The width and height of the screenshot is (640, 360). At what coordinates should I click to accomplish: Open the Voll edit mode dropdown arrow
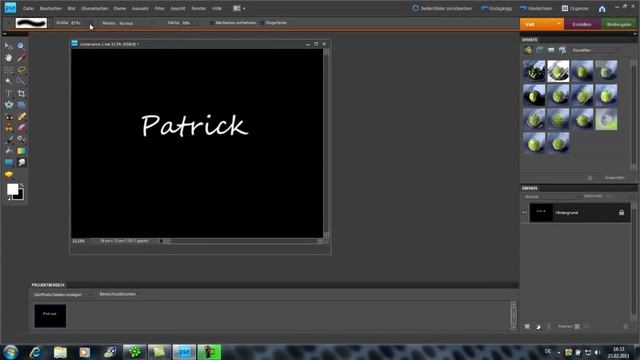click(x=559, y=24)
